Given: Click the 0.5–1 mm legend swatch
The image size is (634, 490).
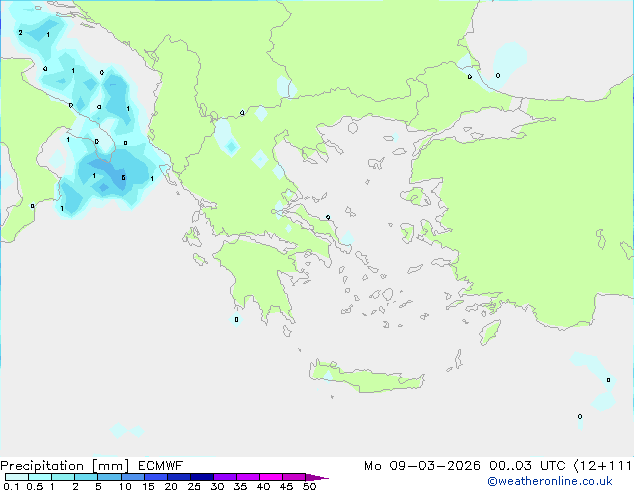Looking at the screenshot, I should click(x=40, y=477).
